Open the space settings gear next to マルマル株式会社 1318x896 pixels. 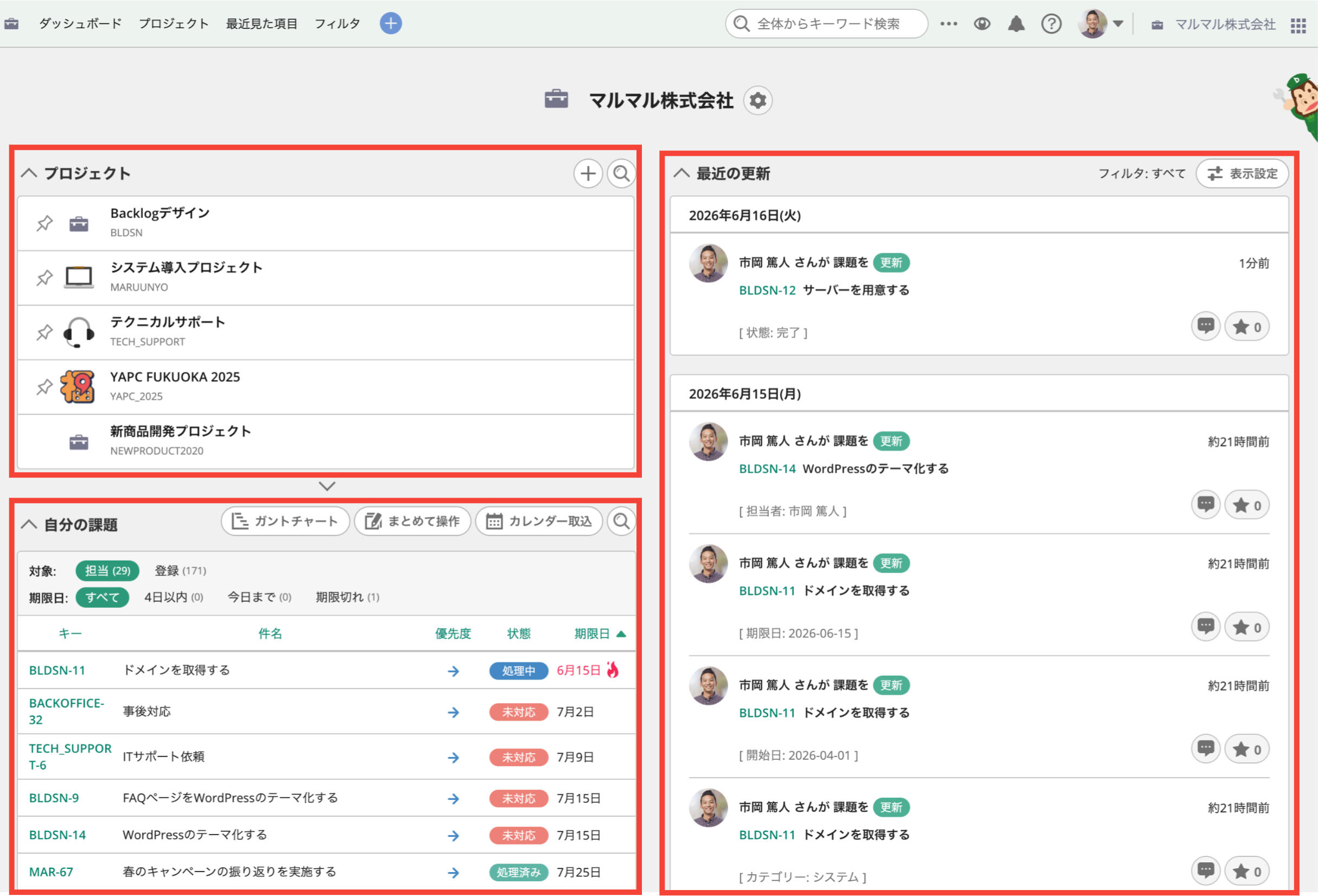(x=757, y=100)
